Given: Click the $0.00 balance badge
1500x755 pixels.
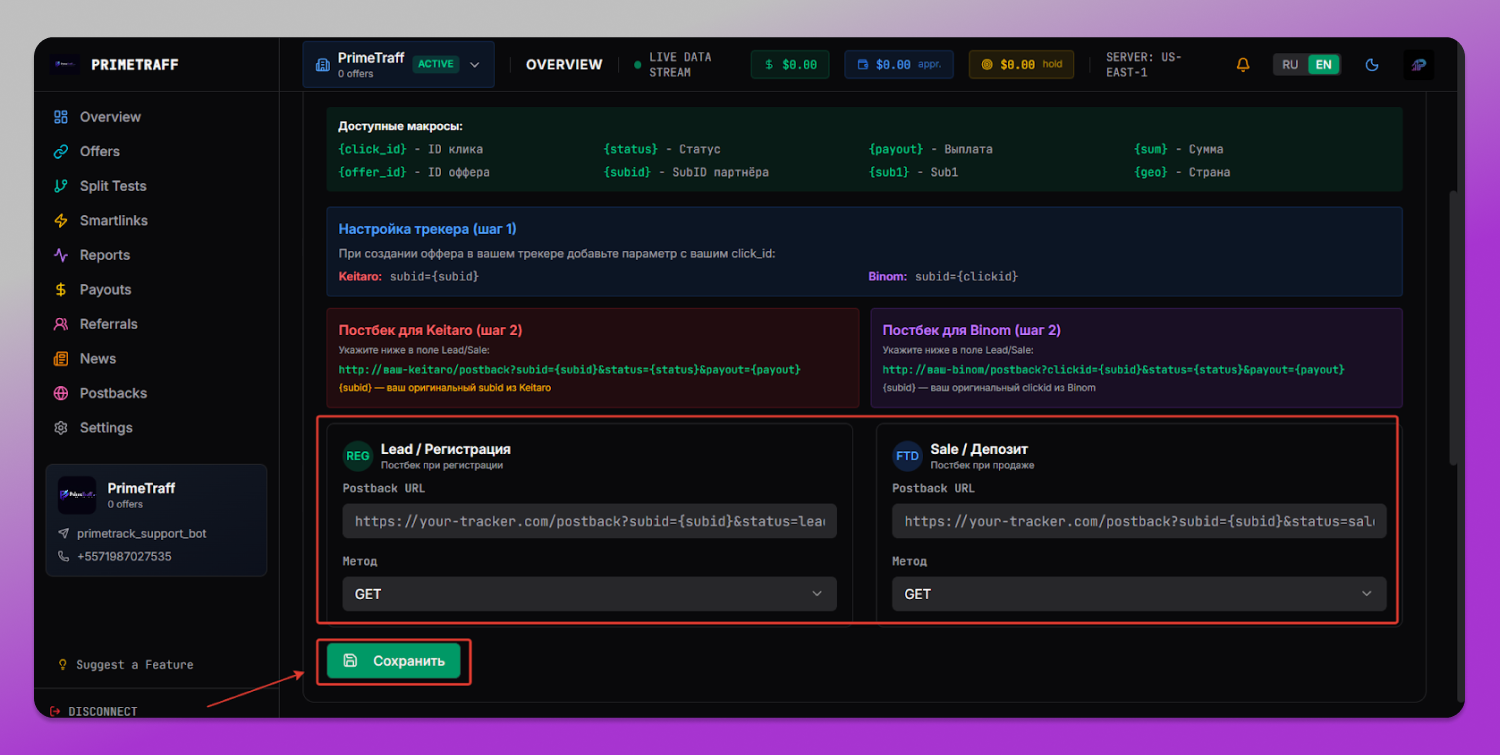Looking at the screenshot, I should tap(791, 65).
